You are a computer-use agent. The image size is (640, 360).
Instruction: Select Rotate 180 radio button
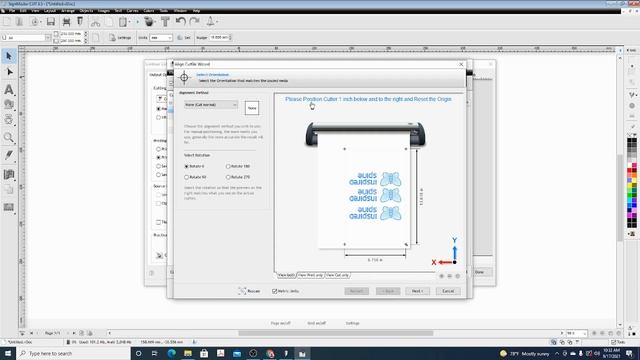[228, 167]
